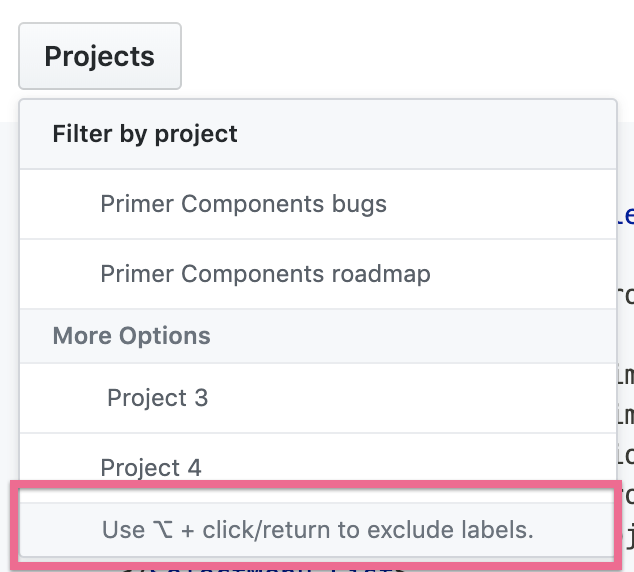The height and width of the screenshot is (572, 634).
Task: Click the word 'Options' in section divider
Action: point(170,335)
